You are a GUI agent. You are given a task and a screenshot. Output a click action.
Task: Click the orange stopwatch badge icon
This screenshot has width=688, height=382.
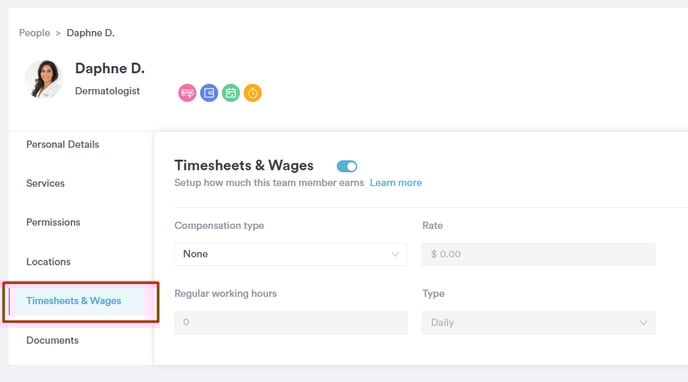click(x=253, y=93)
